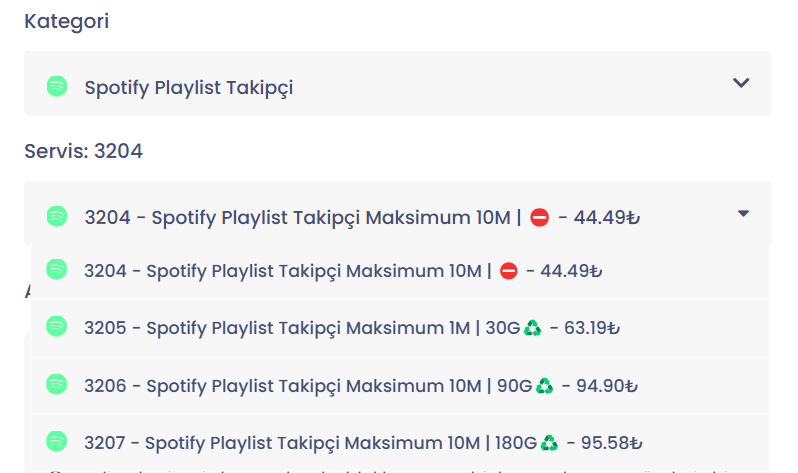Click the Spotify icon in the selected service field
Image resolution: width=798 pixels, height=473 pixels.
(x=57, y=216)
